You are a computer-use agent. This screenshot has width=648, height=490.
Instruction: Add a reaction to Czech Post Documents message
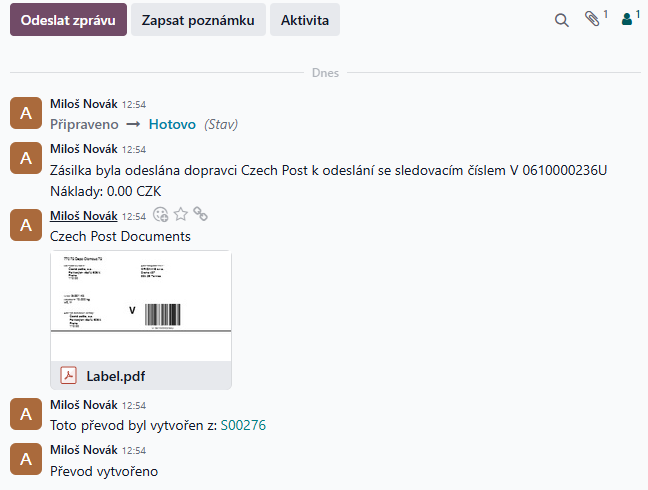(x=160, y=214)
